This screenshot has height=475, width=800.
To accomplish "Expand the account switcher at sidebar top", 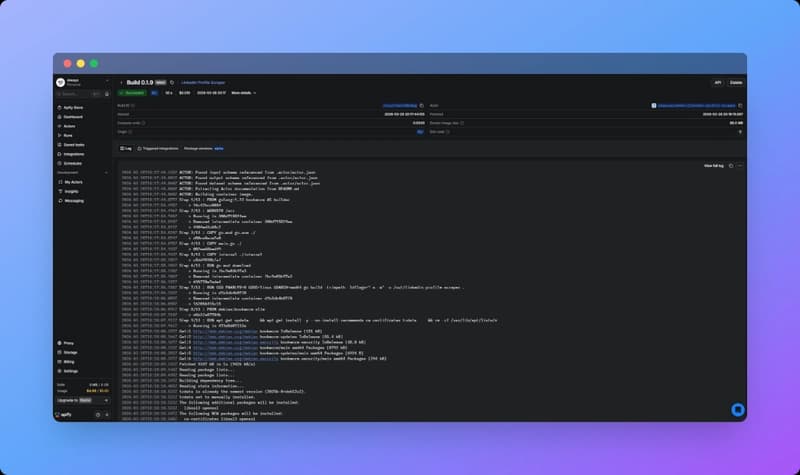I will click(107, 82).
